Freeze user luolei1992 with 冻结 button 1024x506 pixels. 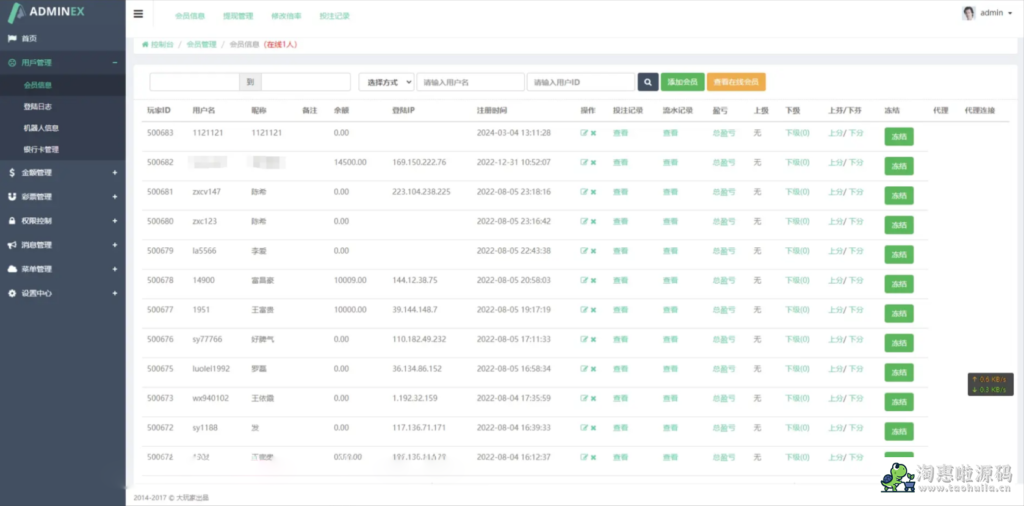pos(899,372)
